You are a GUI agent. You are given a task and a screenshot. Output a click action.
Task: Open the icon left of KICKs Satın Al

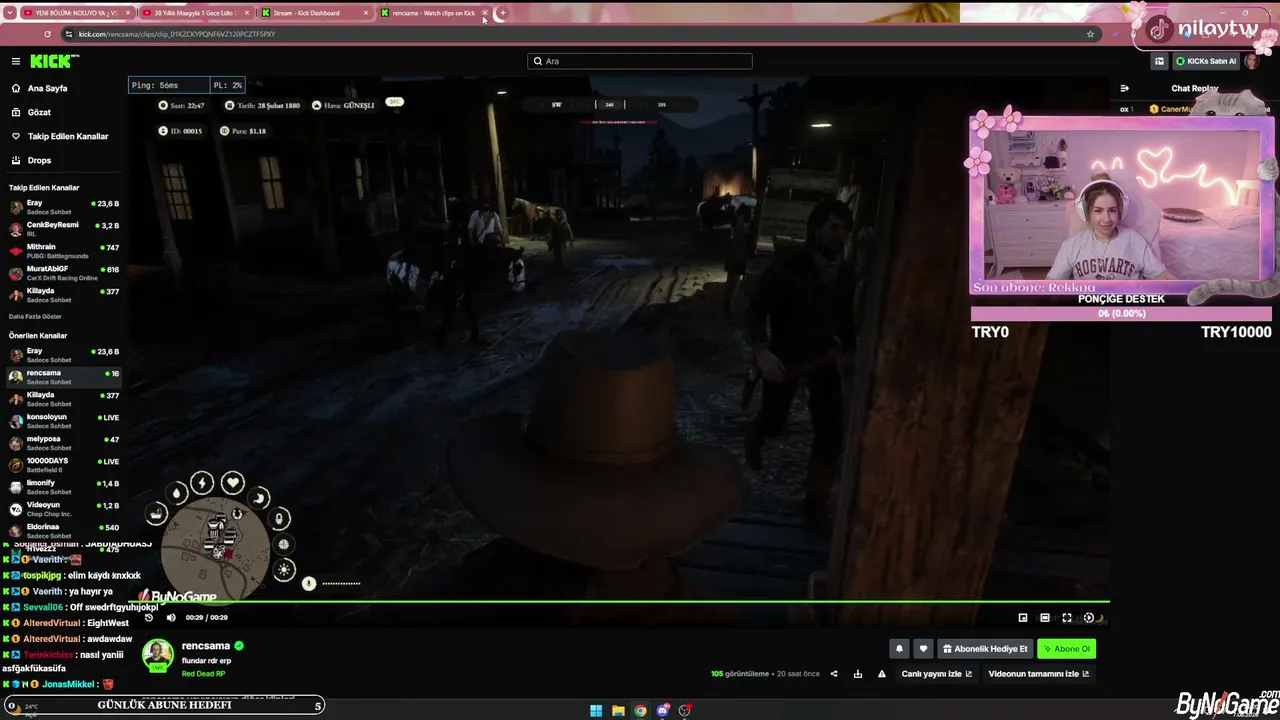tap(1159, 61)
